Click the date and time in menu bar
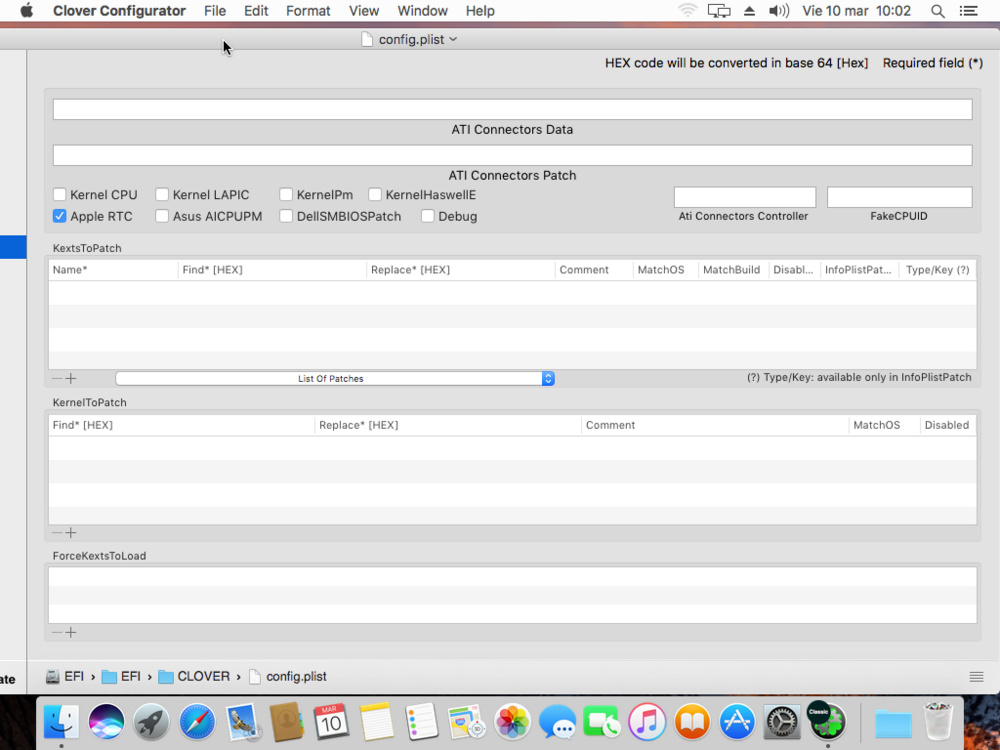The width and height of the screenshot is (1000, 750). coord(857,11)
